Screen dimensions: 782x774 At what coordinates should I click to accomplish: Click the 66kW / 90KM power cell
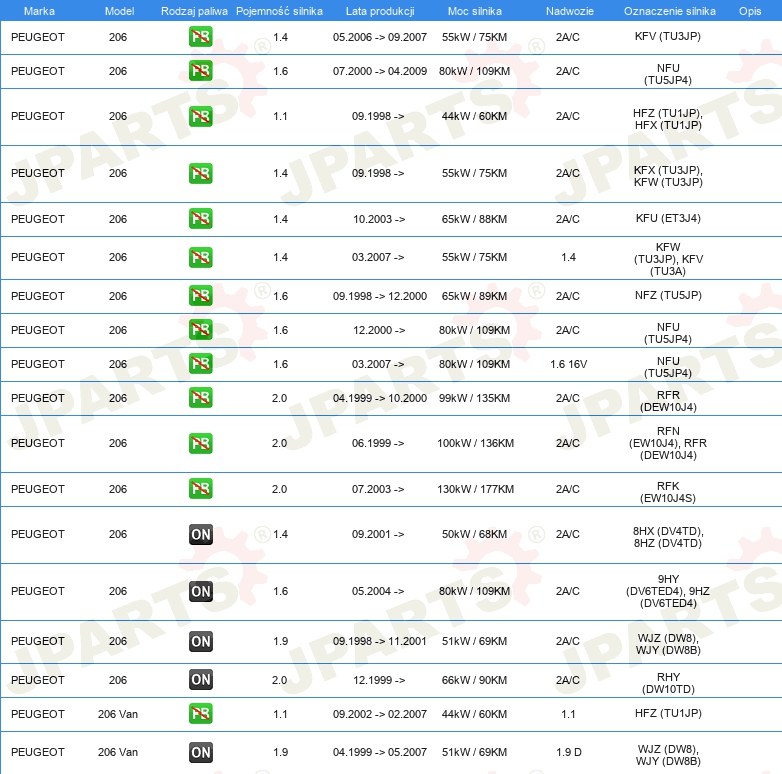474,680
